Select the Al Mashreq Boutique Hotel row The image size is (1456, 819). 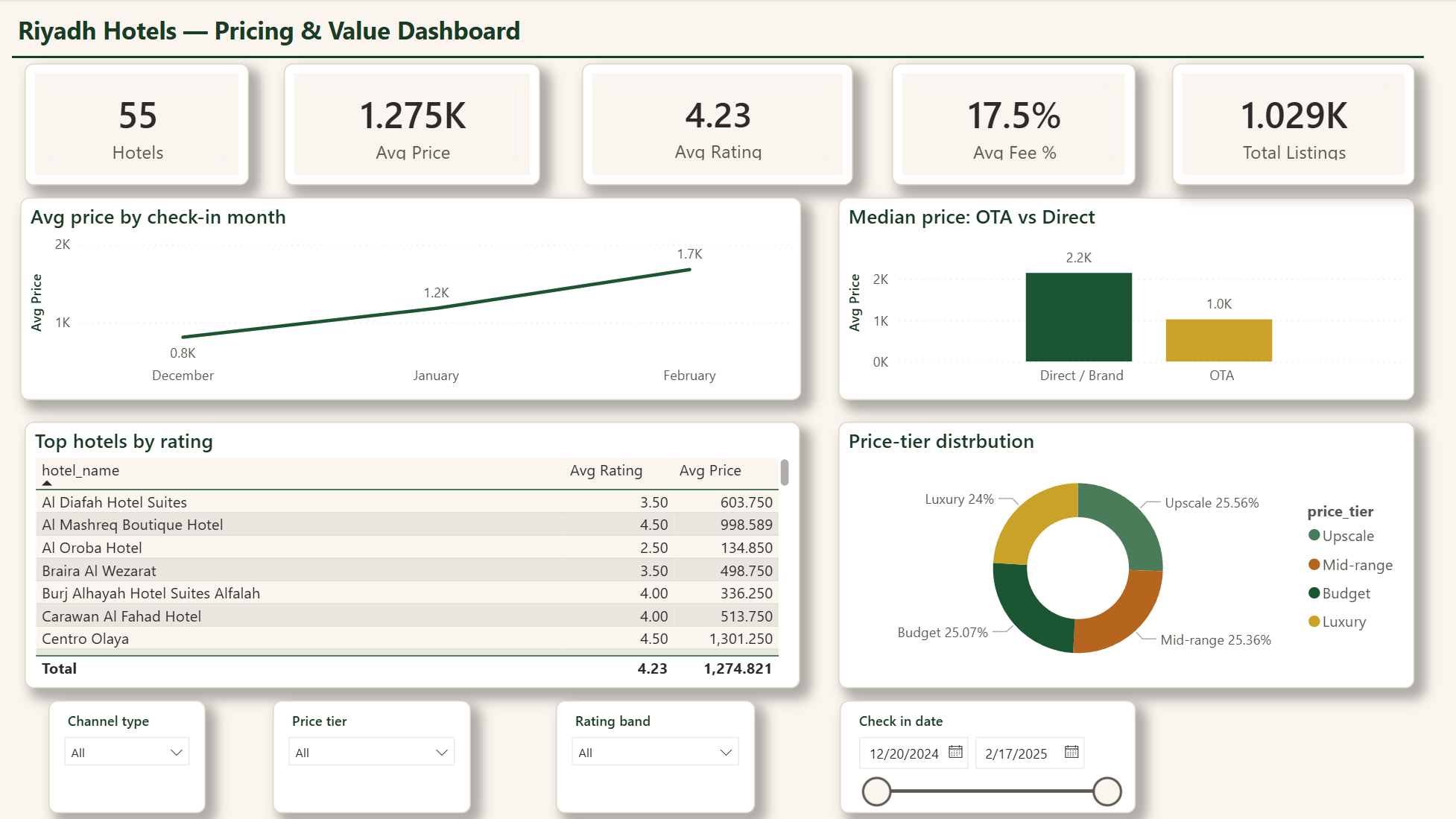point(407,525)
